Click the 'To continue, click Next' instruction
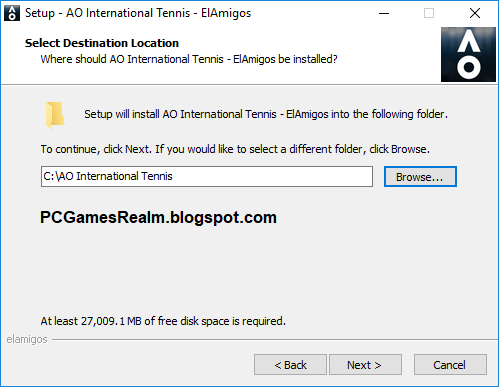Image resolution: width=499 pixels, height=387 pixels. tap(235, 149)
